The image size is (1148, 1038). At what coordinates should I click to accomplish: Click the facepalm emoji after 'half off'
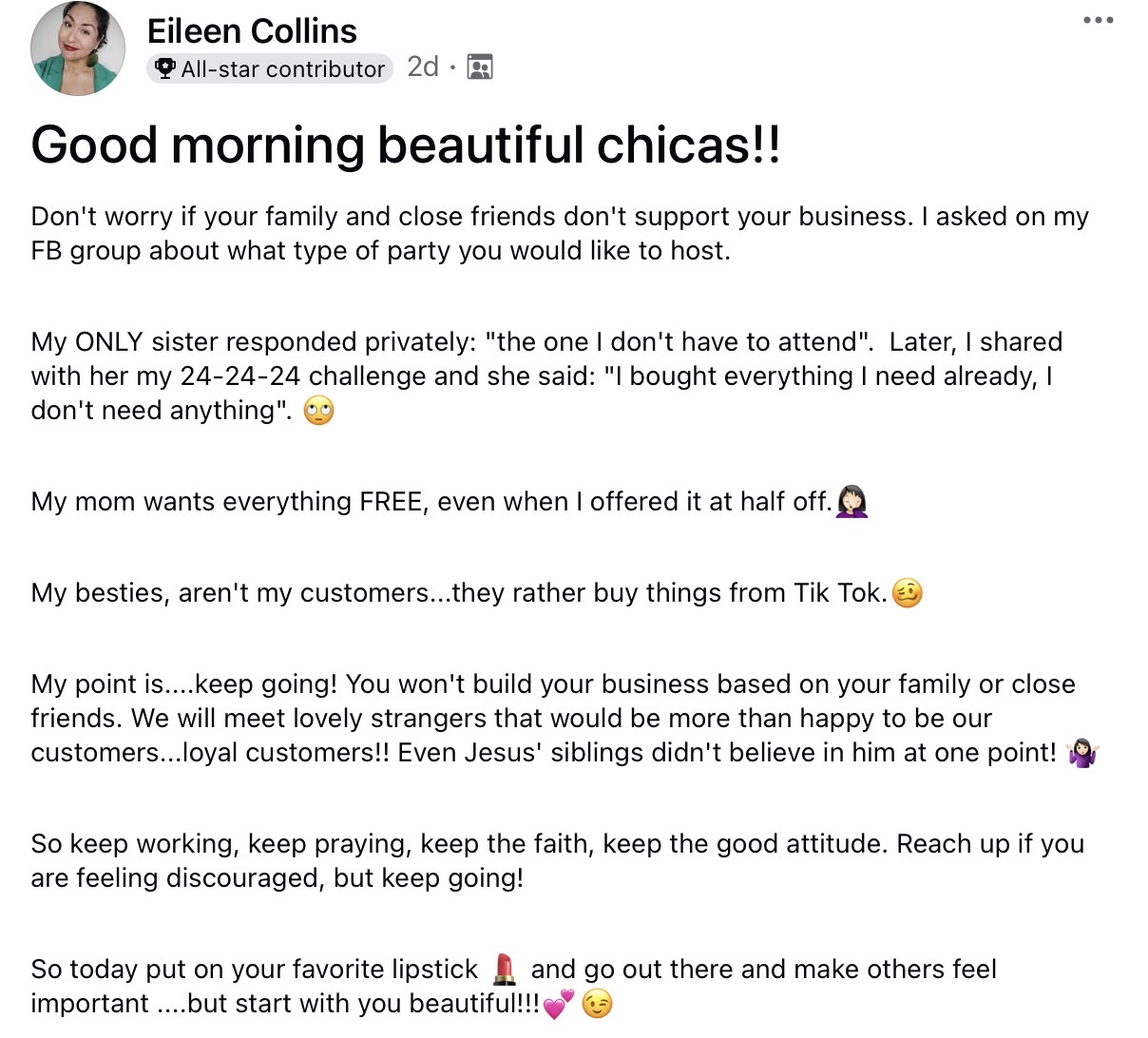coord(852,501)
